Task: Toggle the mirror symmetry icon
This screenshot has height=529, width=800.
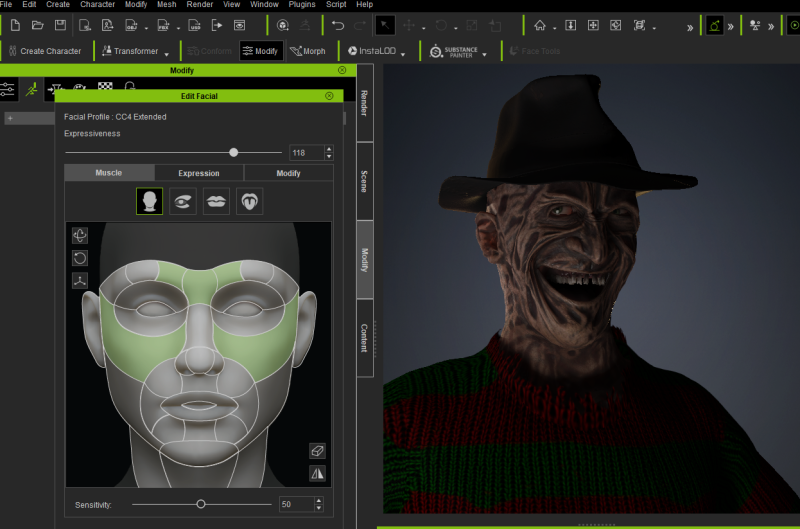Action: tap(317, 473)
